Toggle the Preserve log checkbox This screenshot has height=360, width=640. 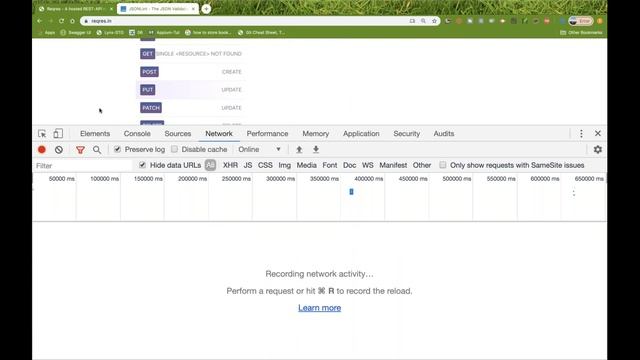pos(118,149)
